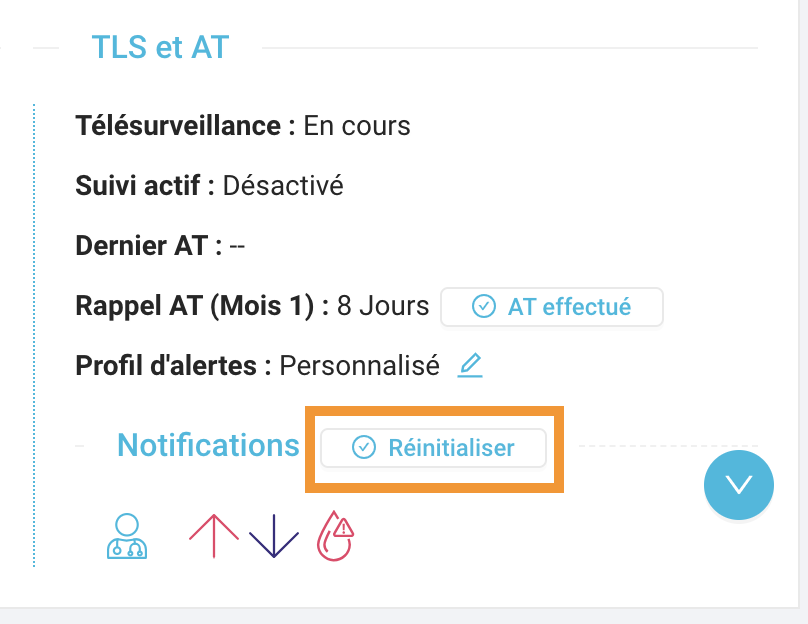Expand with the round blue chevron button
Image resolution: width=808 pixels, height=624 pixels.
point(738,485)
